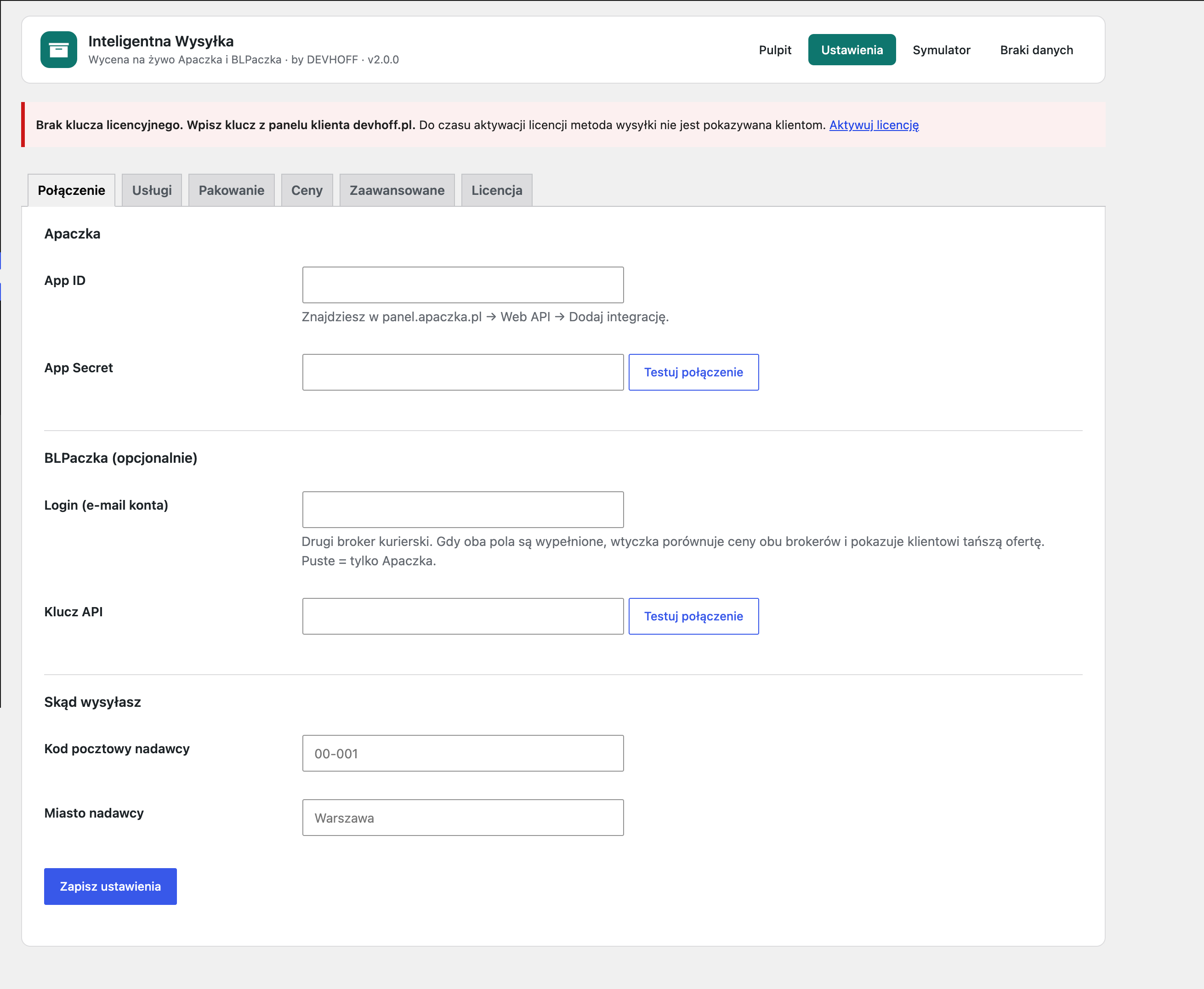The height and width of the screenshot is (989, 1204).
Task: Switch to the Ceny tab
Action: [307, 190]
